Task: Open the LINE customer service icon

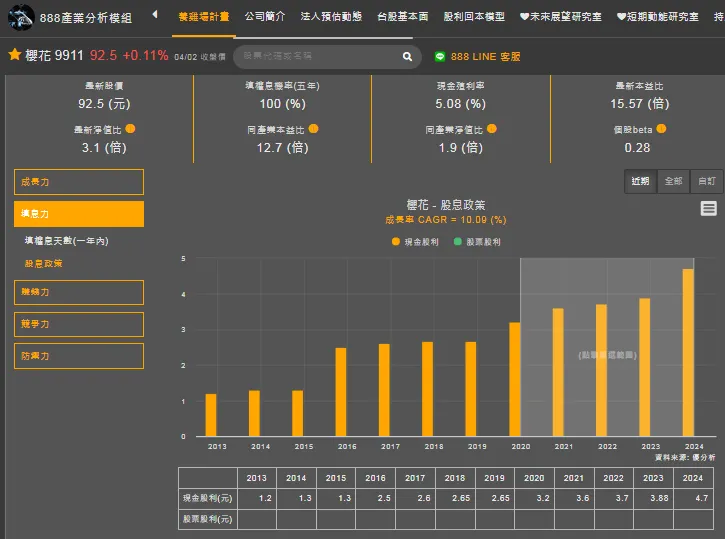Action: click(x=440, y=56)
